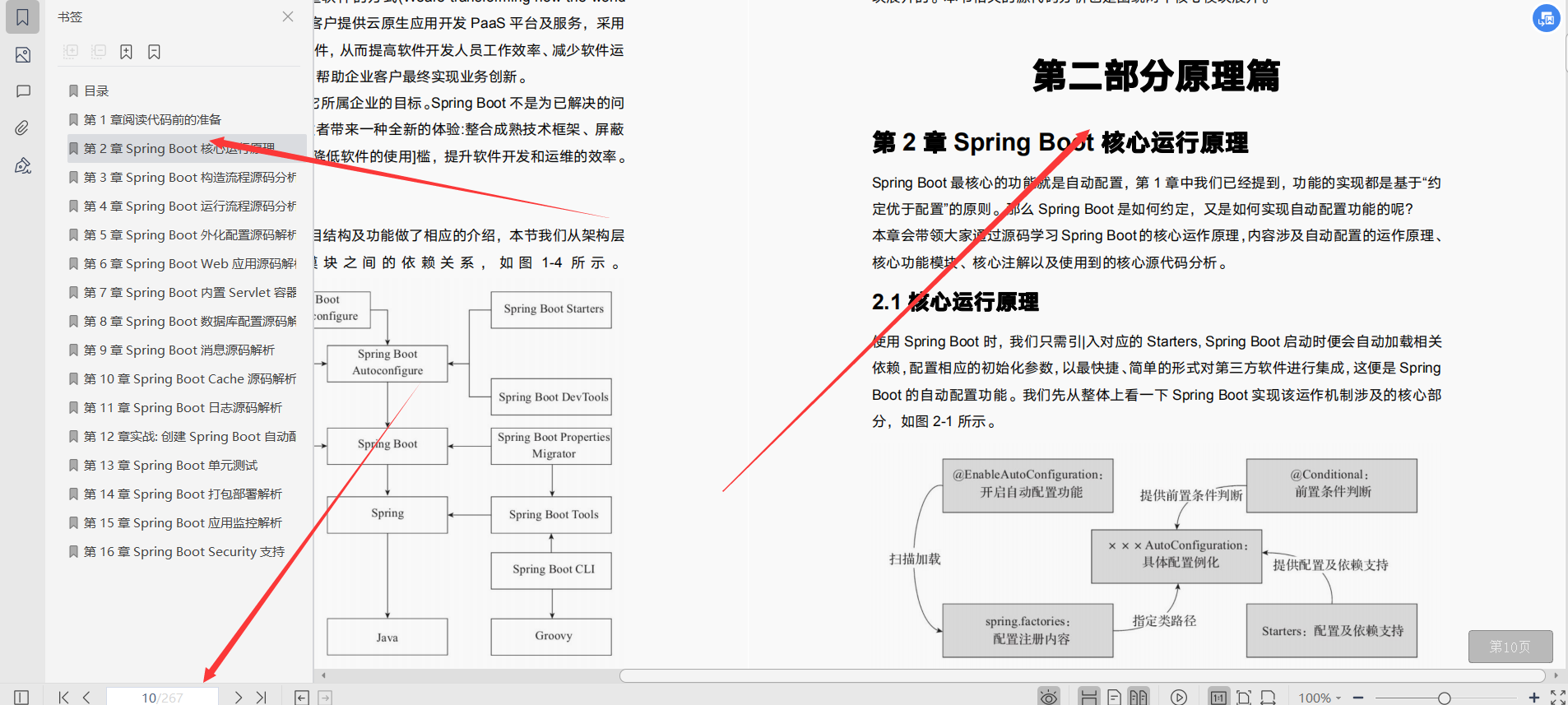The width and height of the screenshot is (1568, 705).
Task: Jump to the last page
Action: 261,697
